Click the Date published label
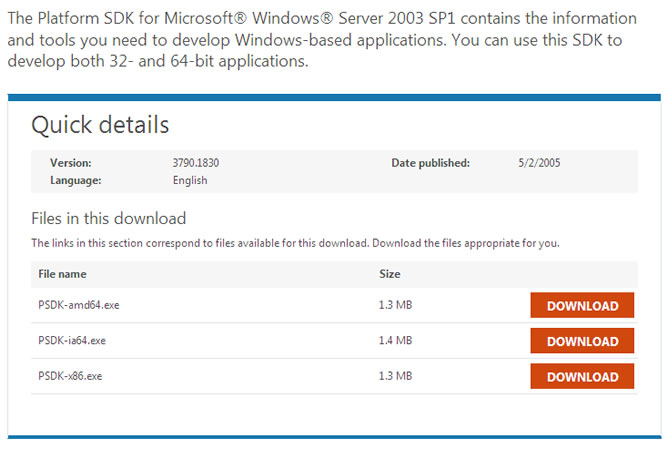 point(431,163)
